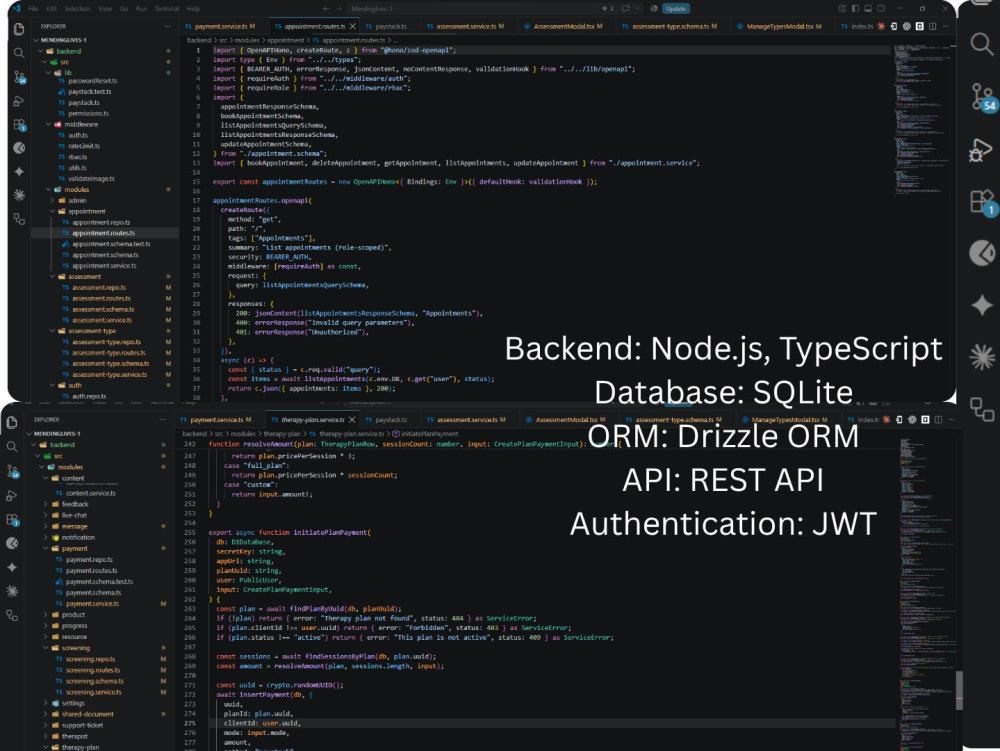
Task: Collapse lib folder in top window Explorer
Action: pos(48,73)
